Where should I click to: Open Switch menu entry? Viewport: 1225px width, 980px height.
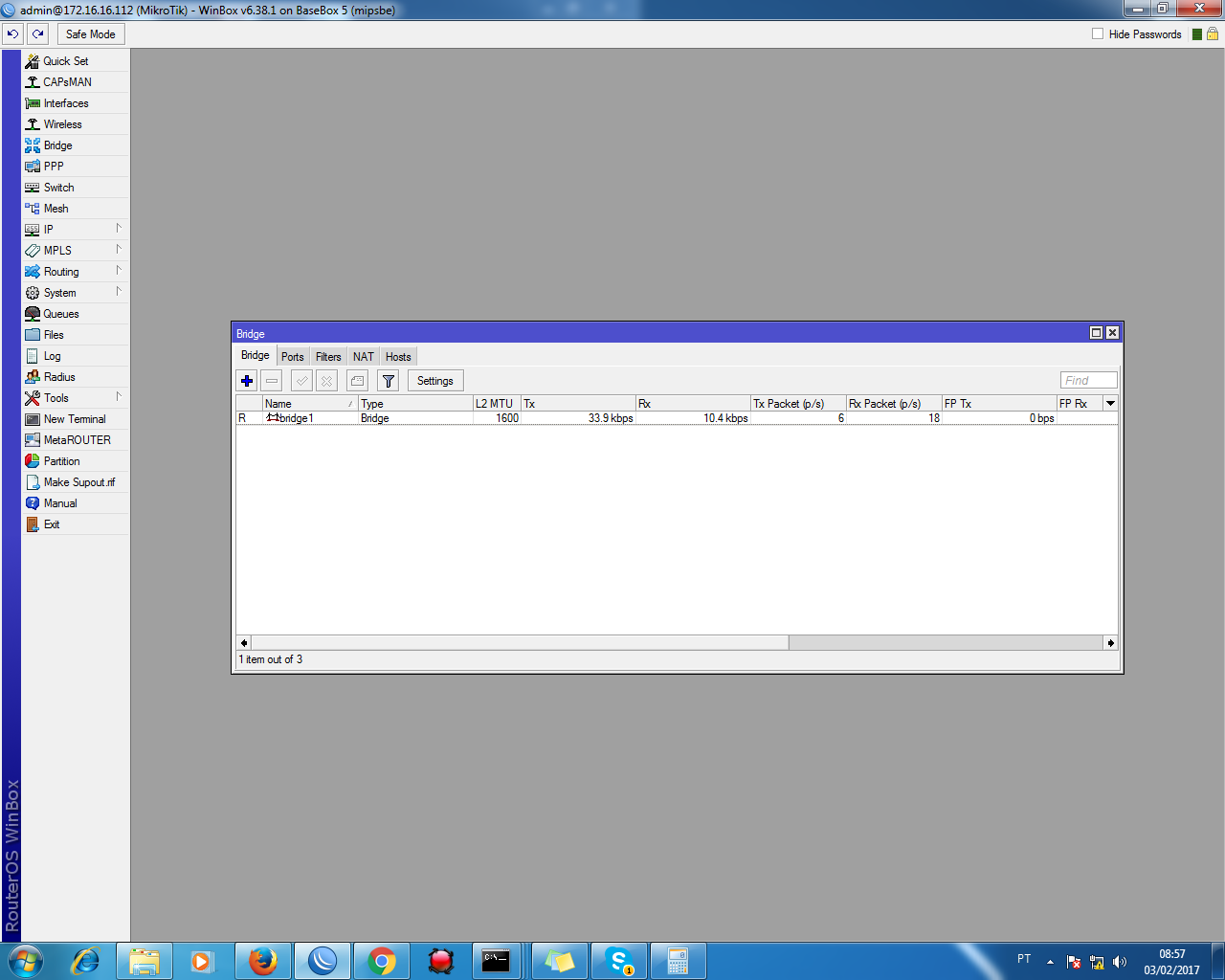[76, 187]
